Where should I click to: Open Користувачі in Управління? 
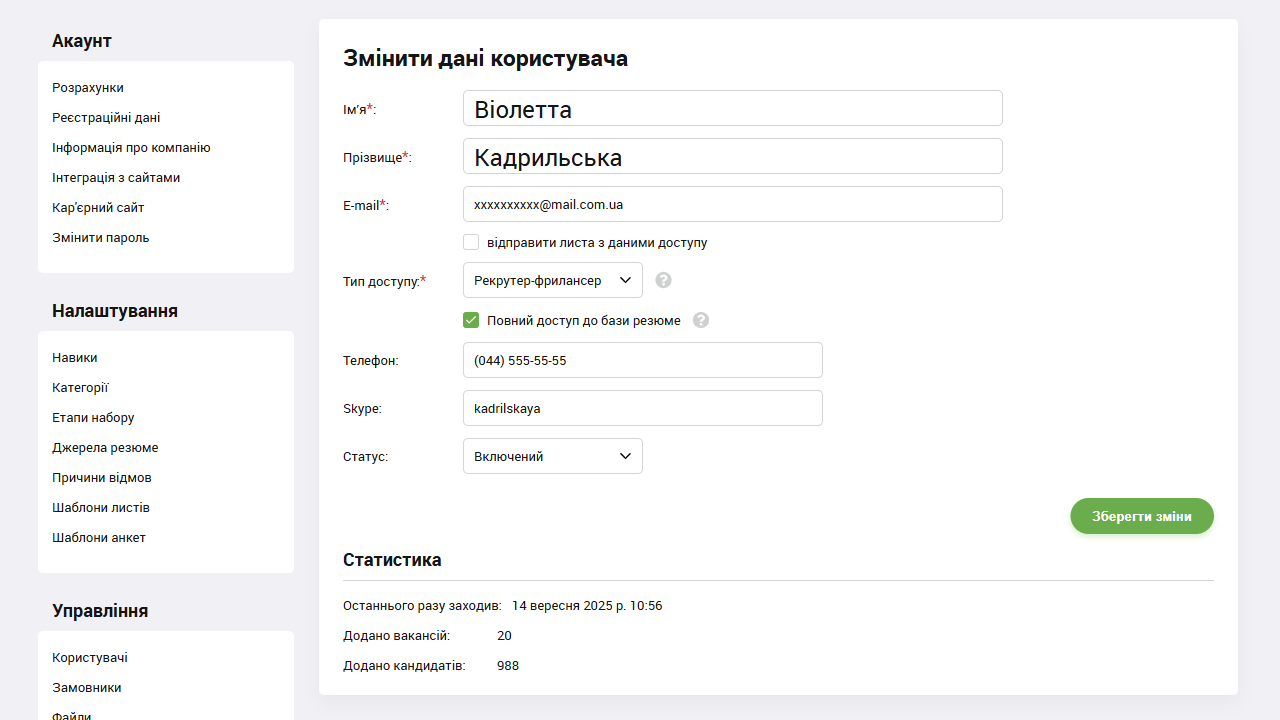click(x=89, y=657)
